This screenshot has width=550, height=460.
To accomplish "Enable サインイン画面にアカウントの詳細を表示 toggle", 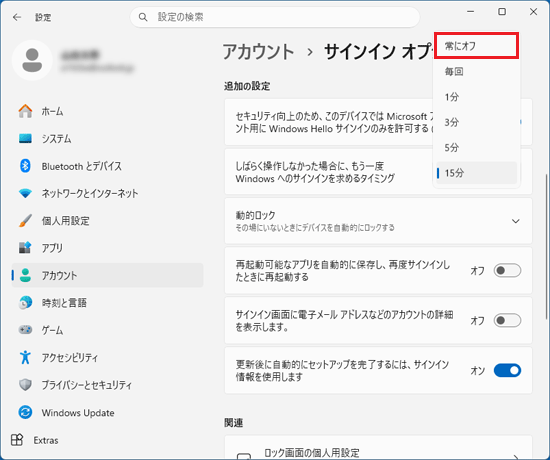I will [x=507, y=320].
